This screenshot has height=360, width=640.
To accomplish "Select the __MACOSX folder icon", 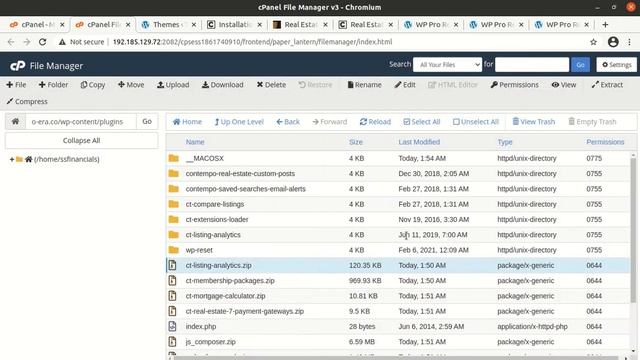I will 173,158.
